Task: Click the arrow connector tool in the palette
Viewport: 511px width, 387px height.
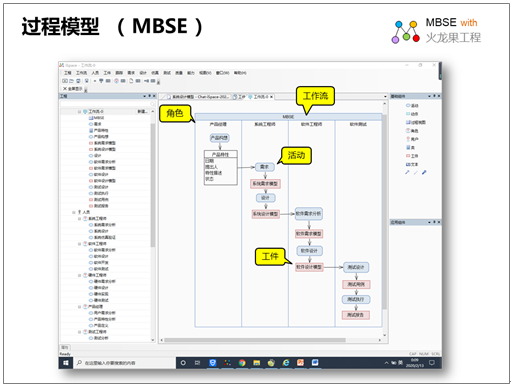Action: coord(407,173)
